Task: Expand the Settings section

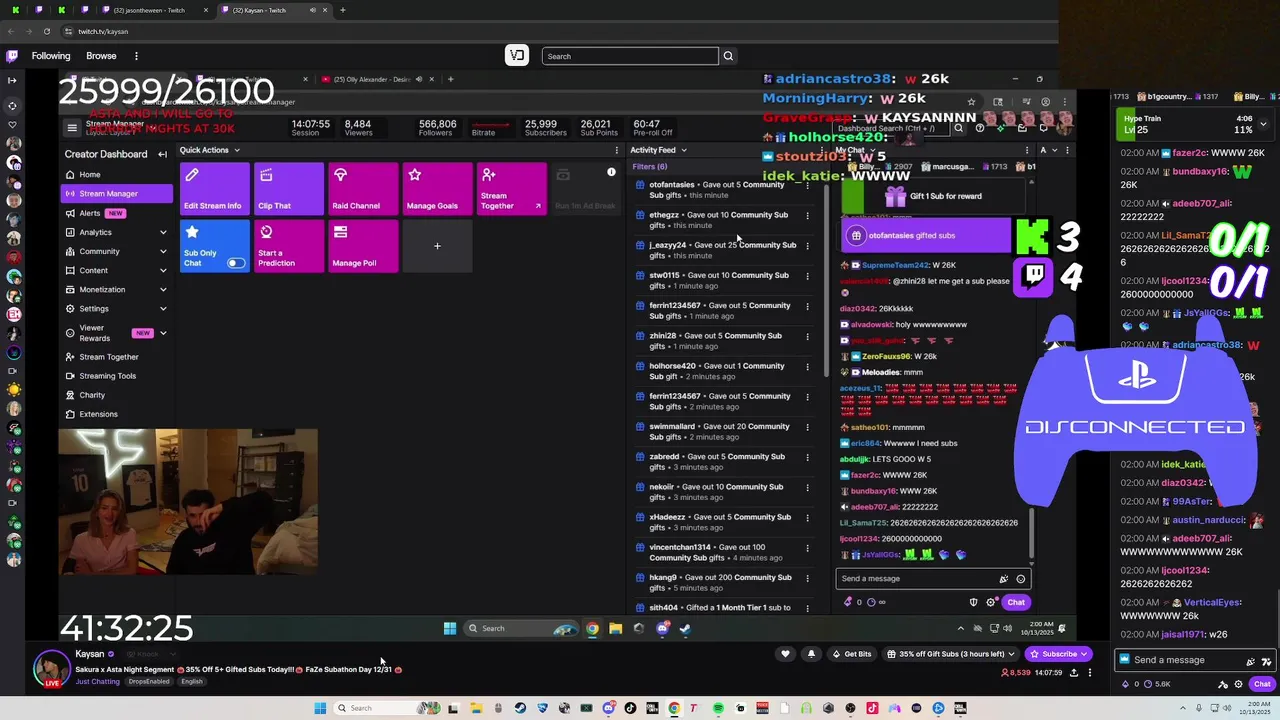Action: tap(163, 308)
